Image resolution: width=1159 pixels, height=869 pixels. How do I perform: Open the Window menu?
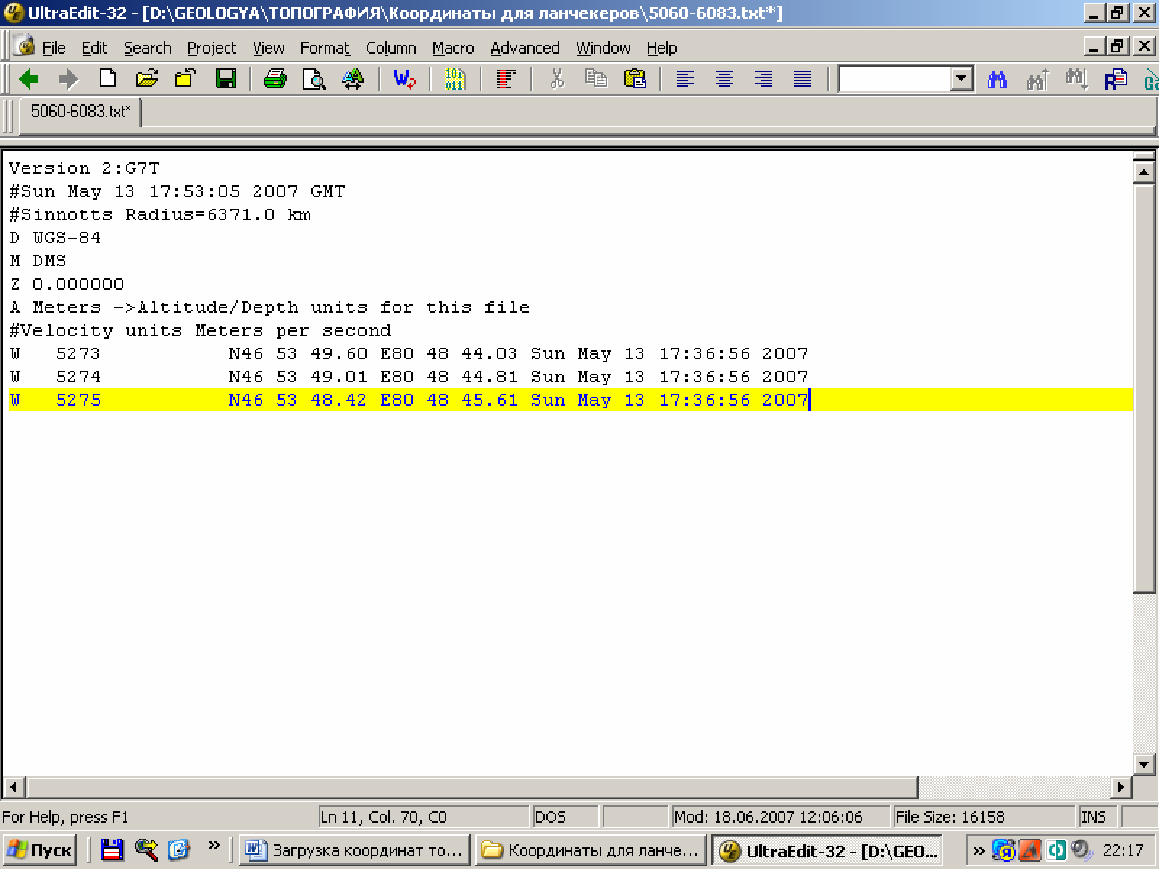603,48
